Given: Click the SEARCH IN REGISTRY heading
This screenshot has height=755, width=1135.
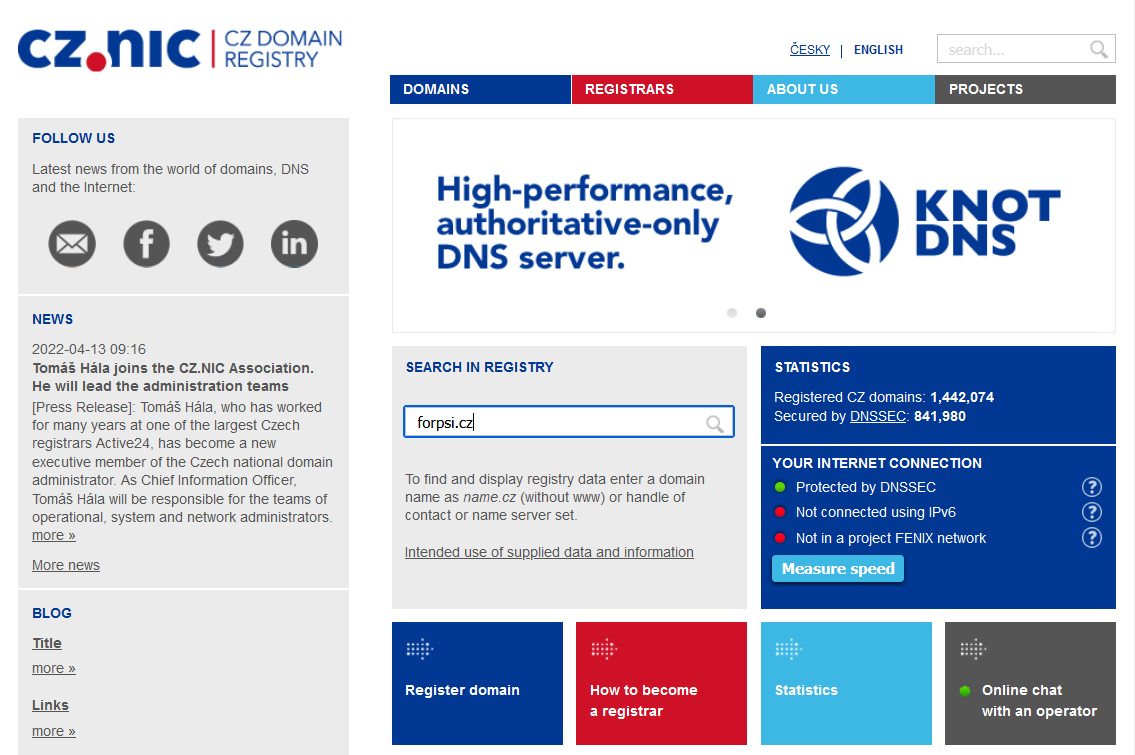Looking at the screenshot, I should click(x=479, y=367).
